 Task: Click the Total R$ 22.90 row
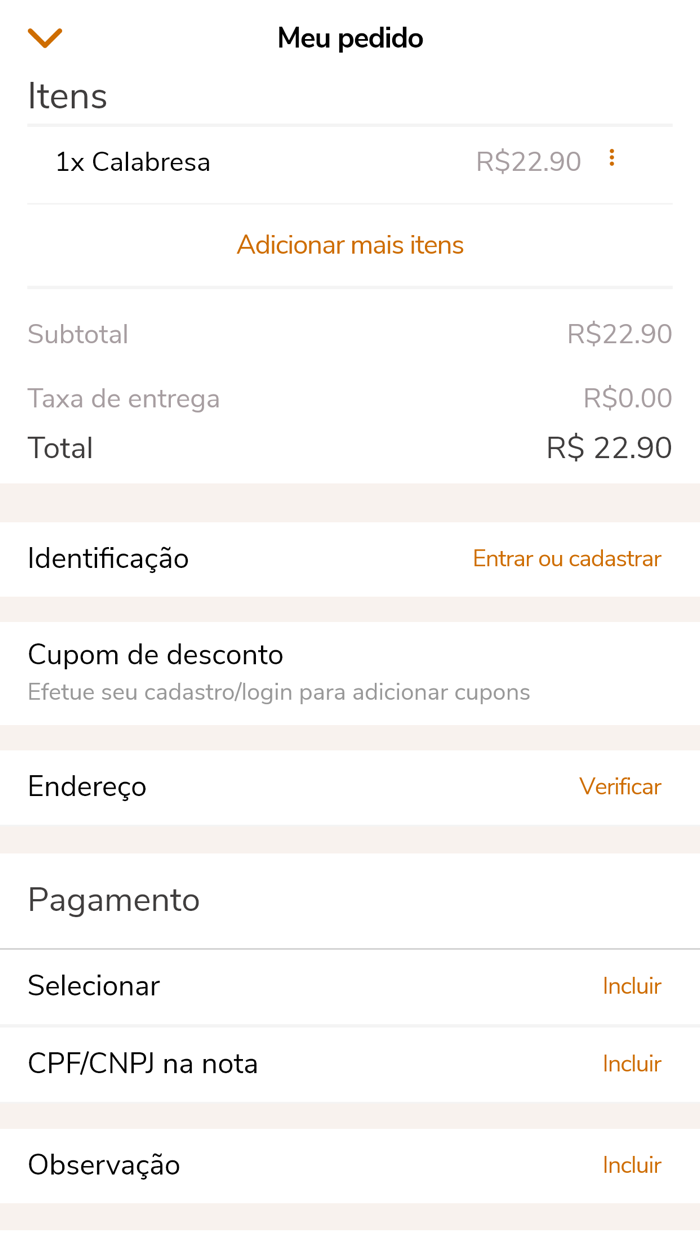point(349,447)
